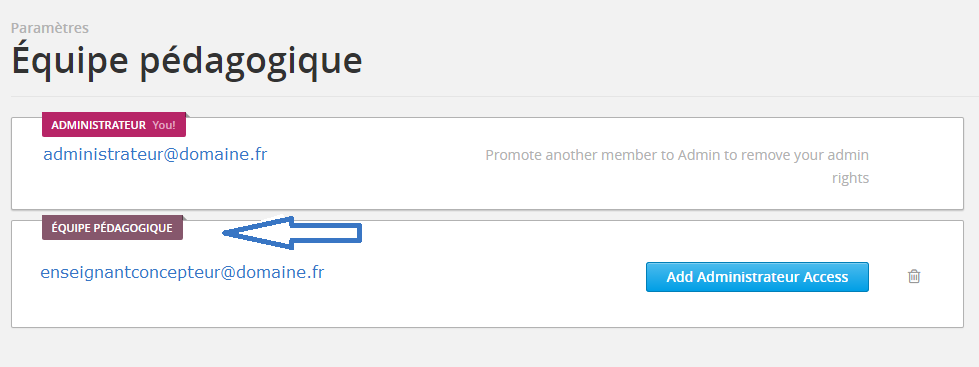Image resolution: width=979 pixels, height=367 pixels.
Task: Delete enseignantconcepteur member with trash icon
Action: (913, 276)
